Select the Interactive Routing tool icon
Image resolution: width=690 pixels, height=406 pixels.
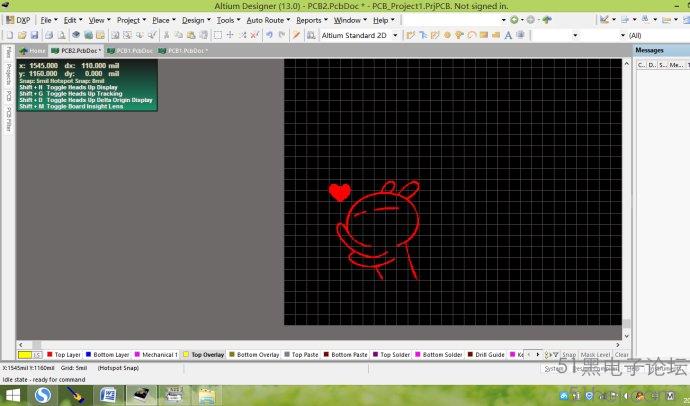point(411,35)
